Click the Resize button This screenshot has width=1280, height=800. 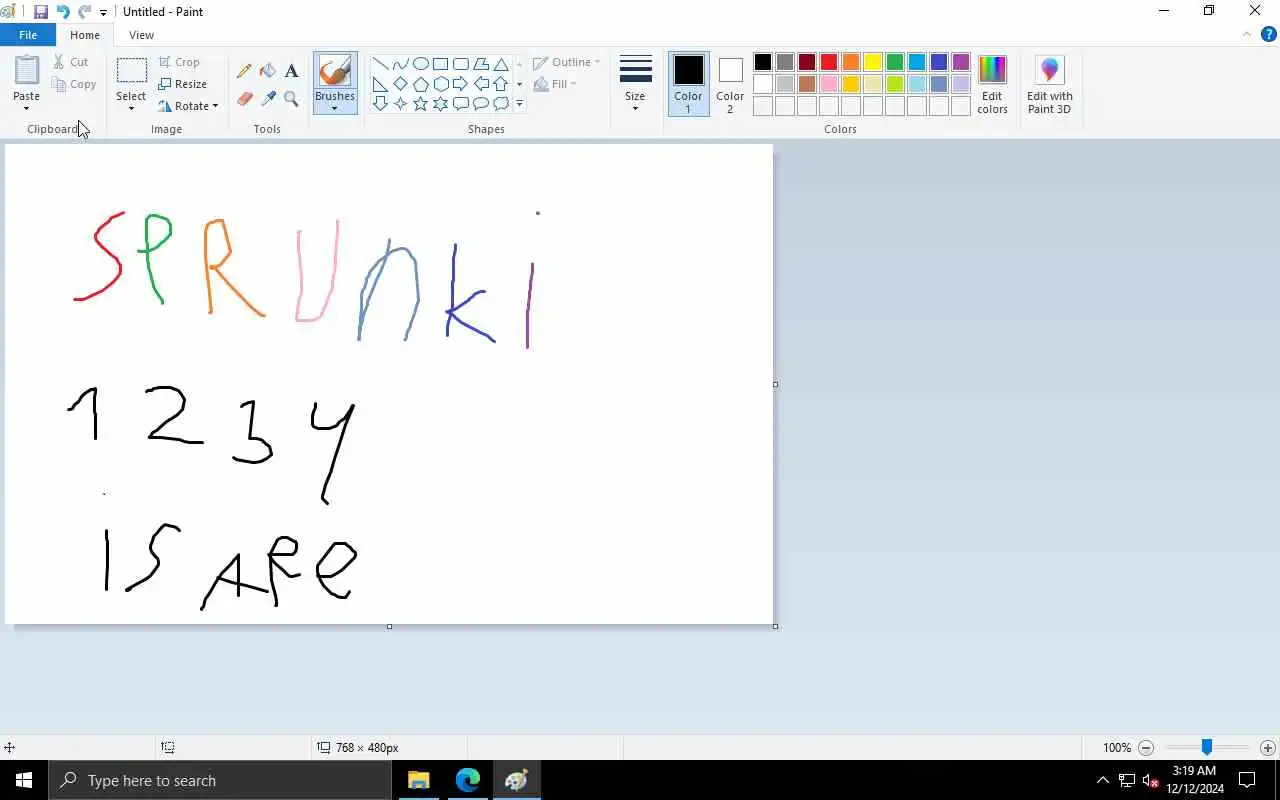coord(182,84)
